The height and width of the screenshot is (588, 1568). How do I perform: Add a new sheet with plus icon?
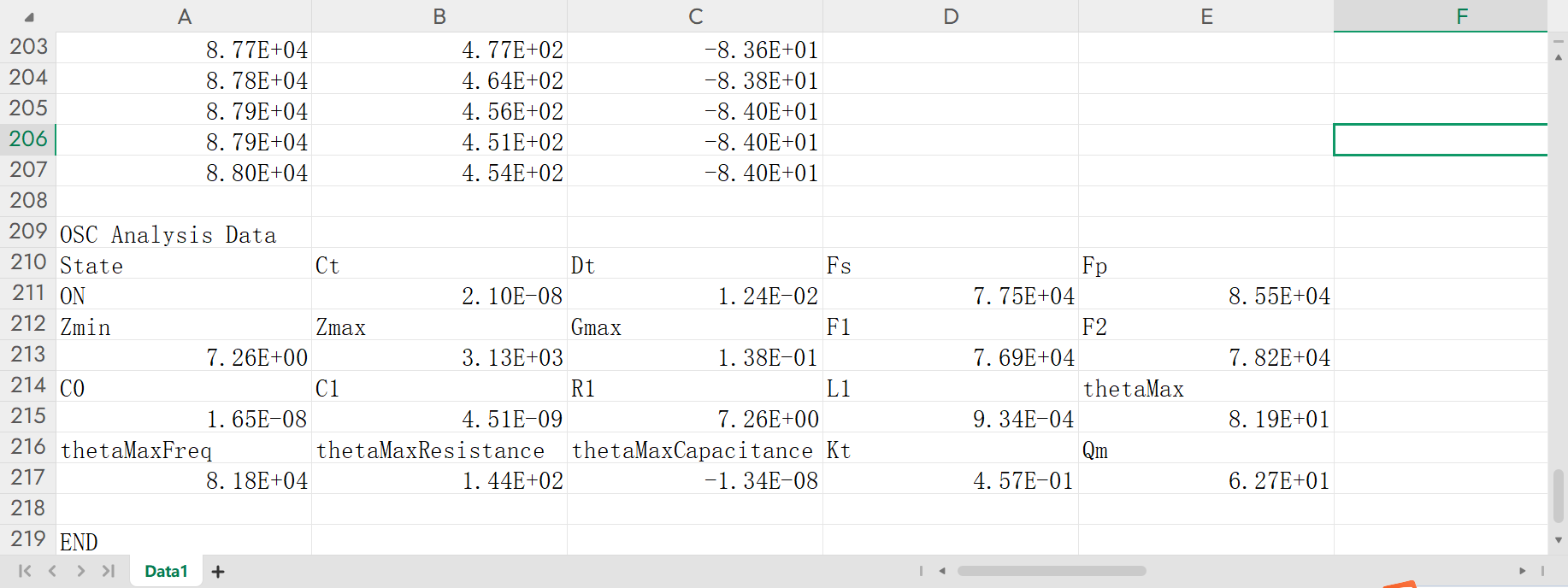pyautogui.click(x=218, y=572)
